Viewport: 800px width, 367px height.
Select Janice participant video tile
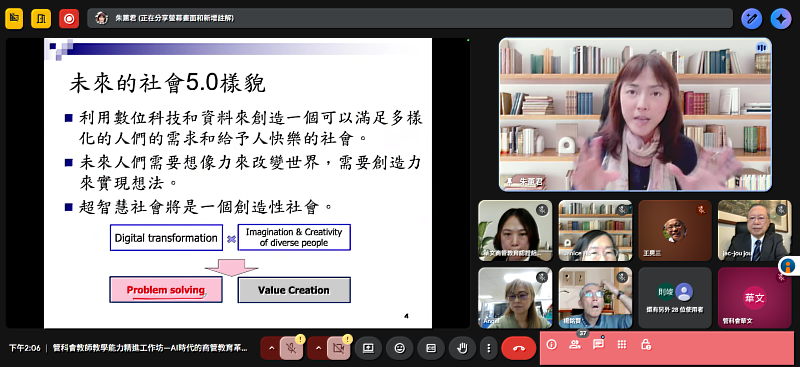(x=595, y=230)
